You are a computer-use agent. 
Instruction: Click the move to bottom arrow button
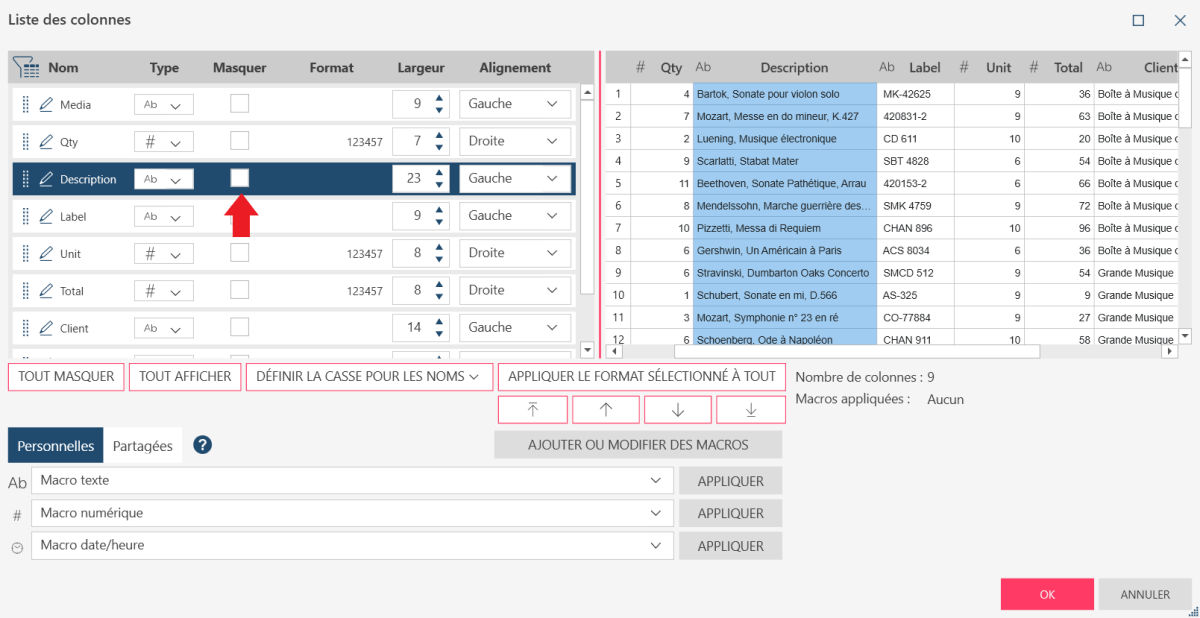[x=750, y=410]
